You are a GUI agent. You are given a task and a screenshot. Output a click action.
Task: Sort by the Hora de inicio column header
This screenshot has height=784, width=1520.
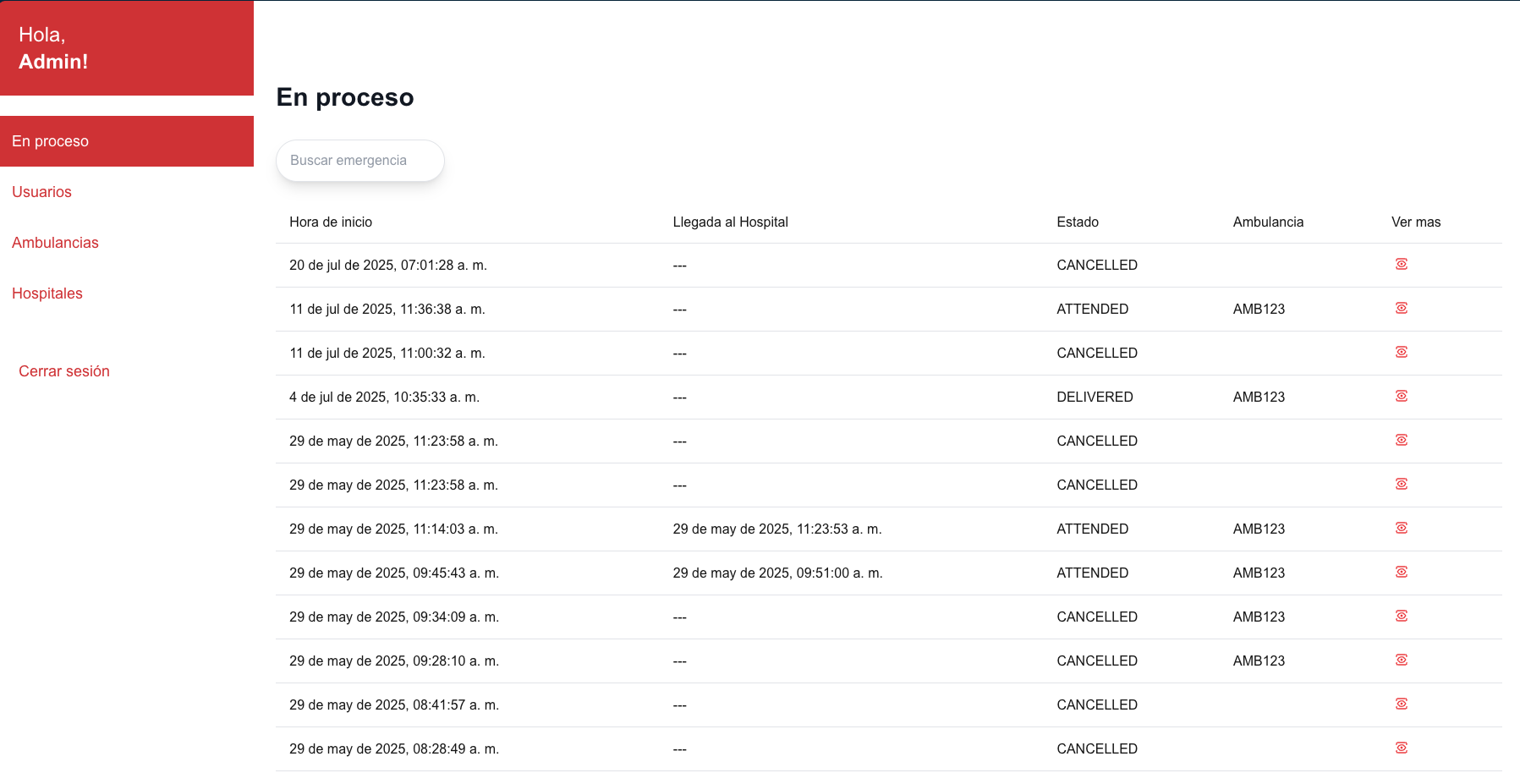[x=330, y=222]
